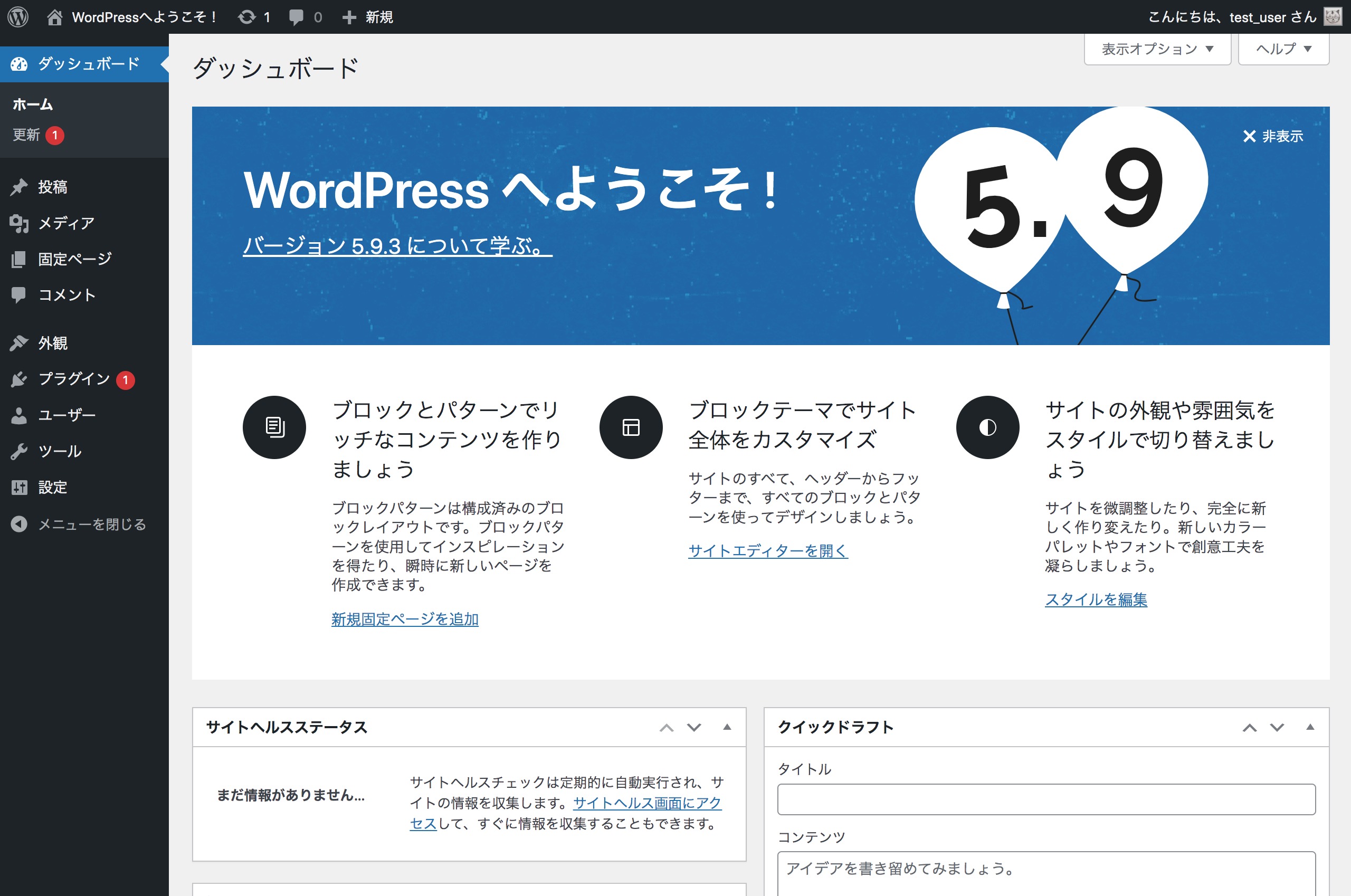Click the プラグイン plug icon

[19, 379]
